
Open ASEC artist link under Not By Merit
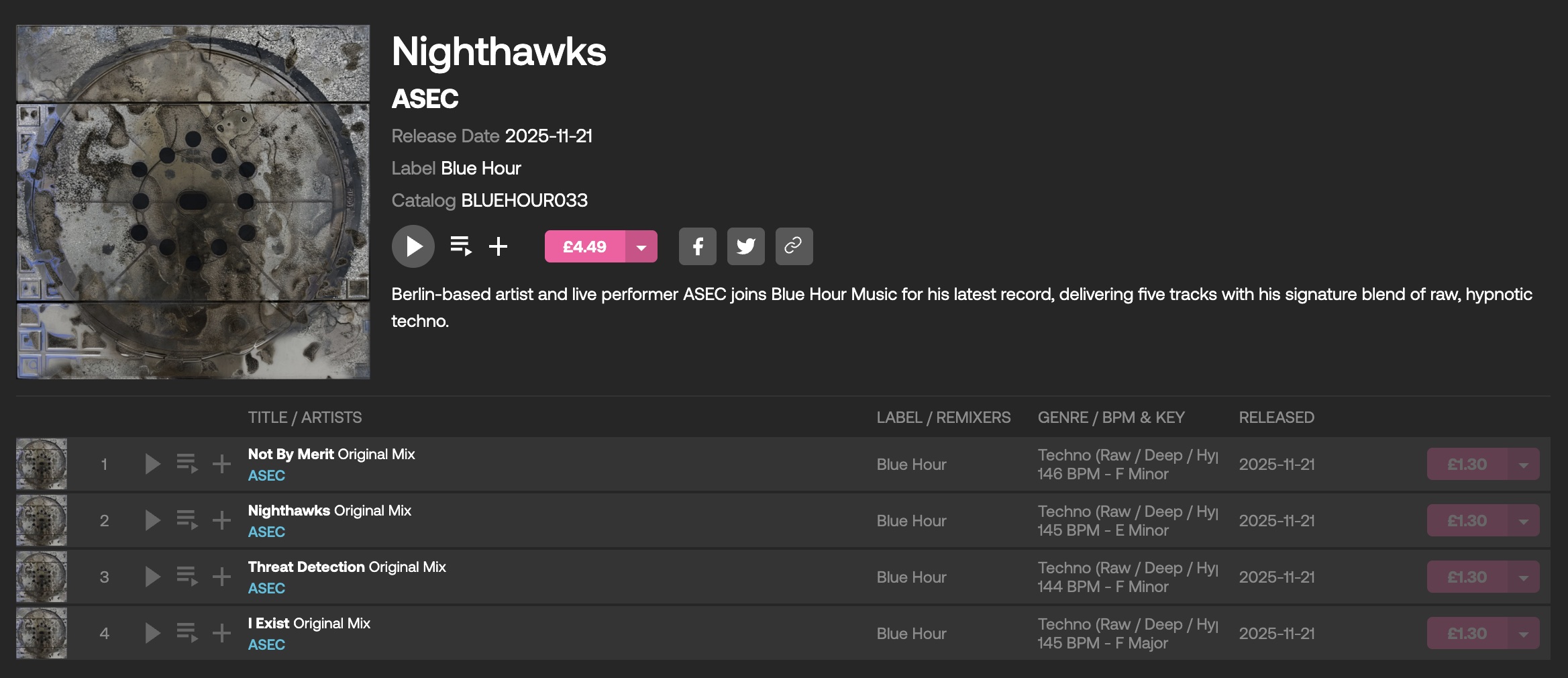coord(266,475)
